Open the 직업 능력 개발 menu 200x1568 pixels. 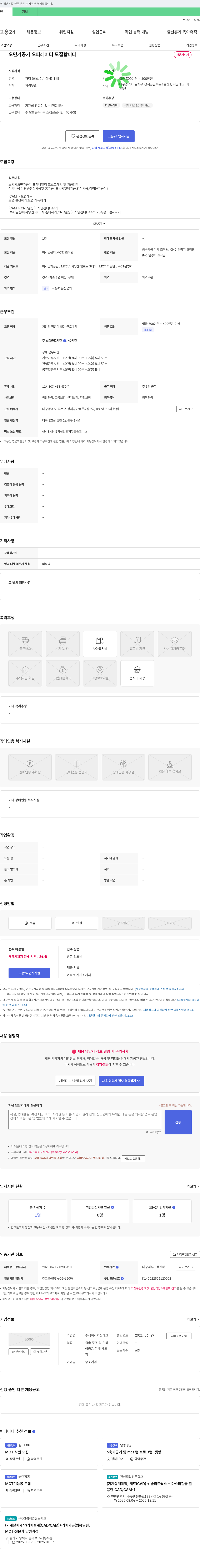point(137,32)
